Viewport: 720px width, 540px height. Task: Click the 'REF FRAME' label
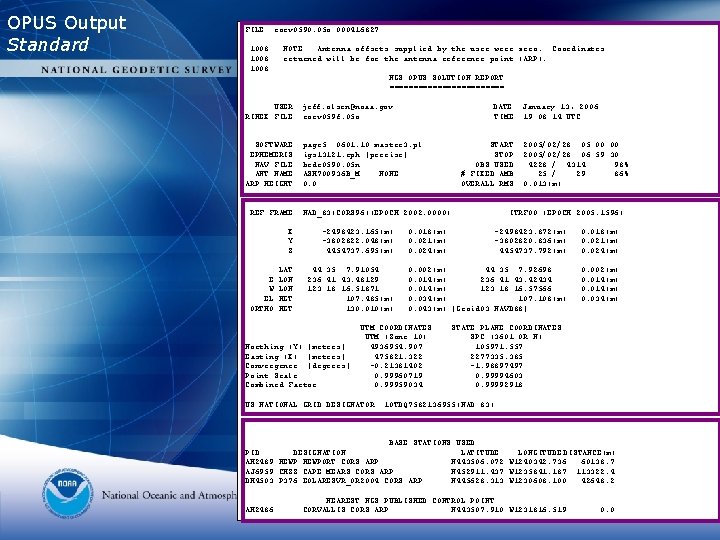271,213
